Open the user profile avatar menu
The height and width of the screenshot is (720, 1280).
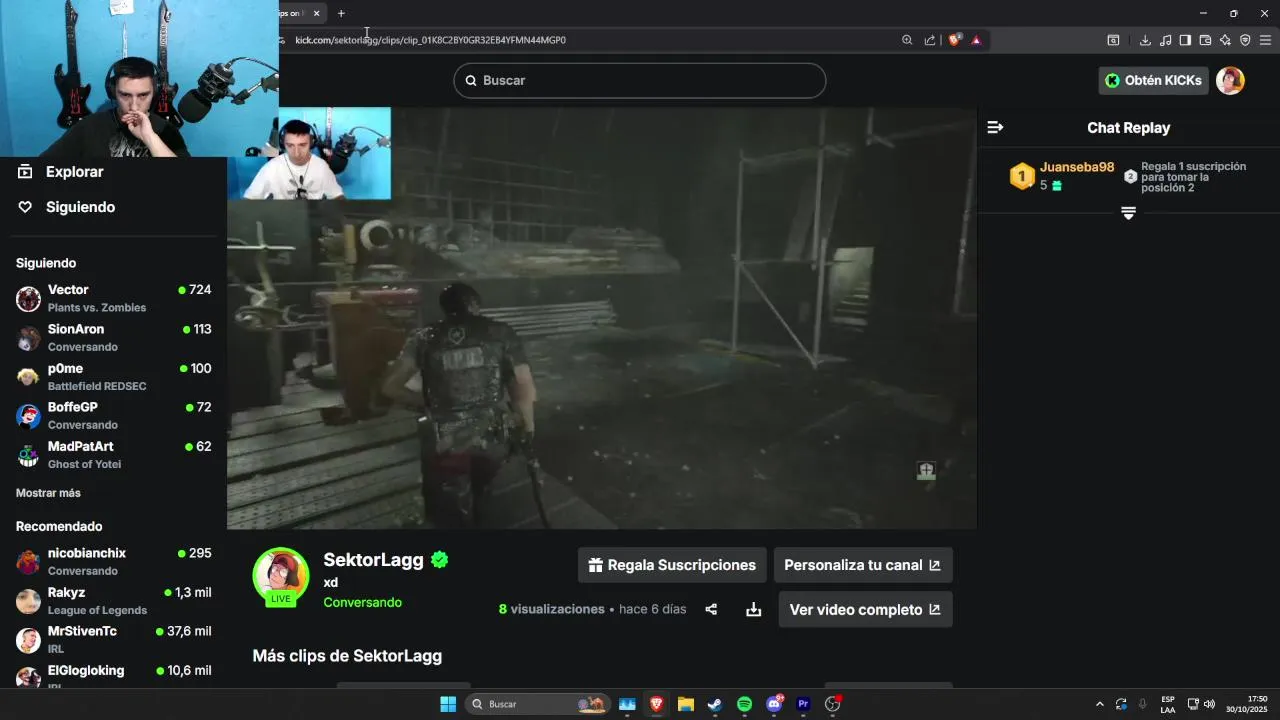point(1230,80)
